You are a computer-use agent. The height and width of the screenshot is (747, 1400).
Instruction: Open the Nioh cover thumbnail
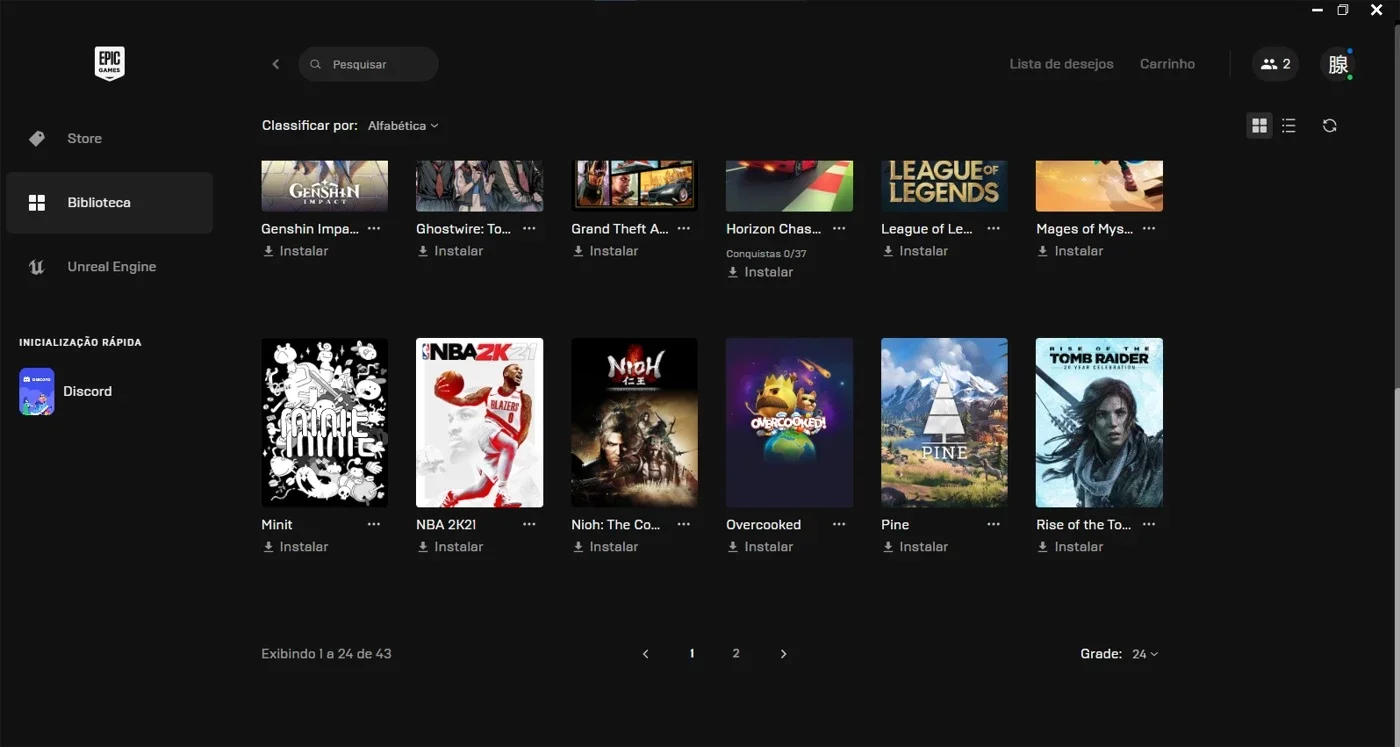click(x=635, y=423)
